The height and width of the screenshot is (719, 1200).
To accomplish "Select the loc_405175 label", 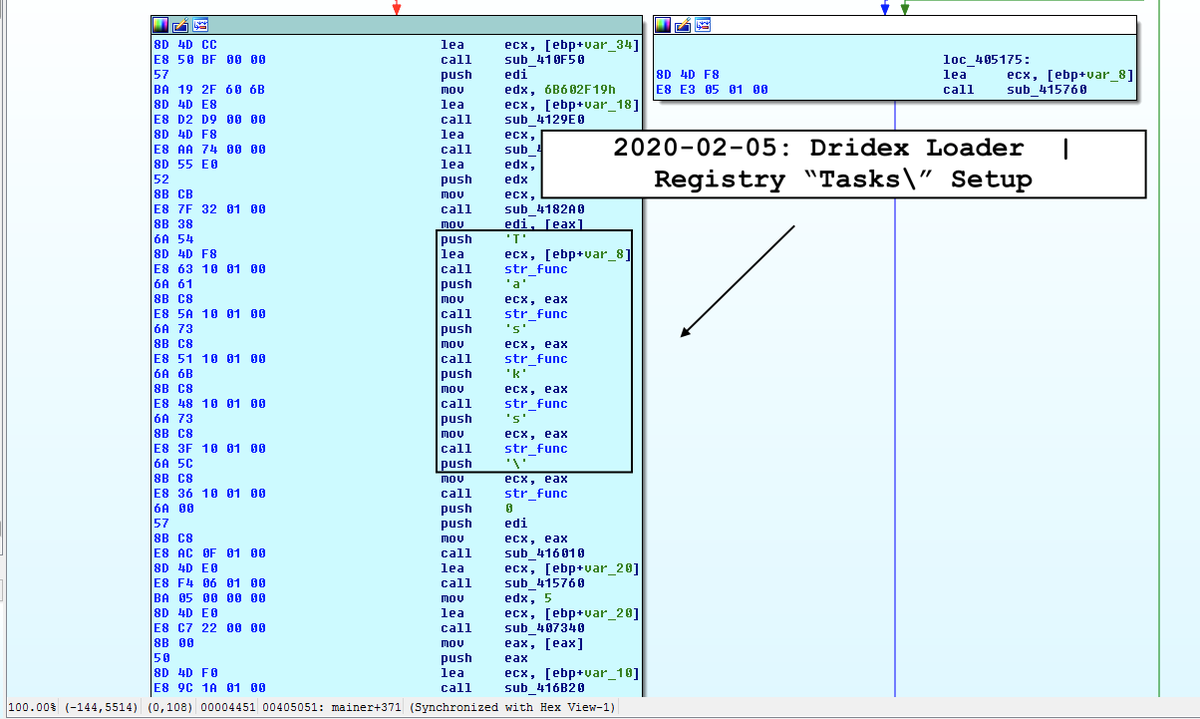I will pyautogui.click(x=986, y=60).
